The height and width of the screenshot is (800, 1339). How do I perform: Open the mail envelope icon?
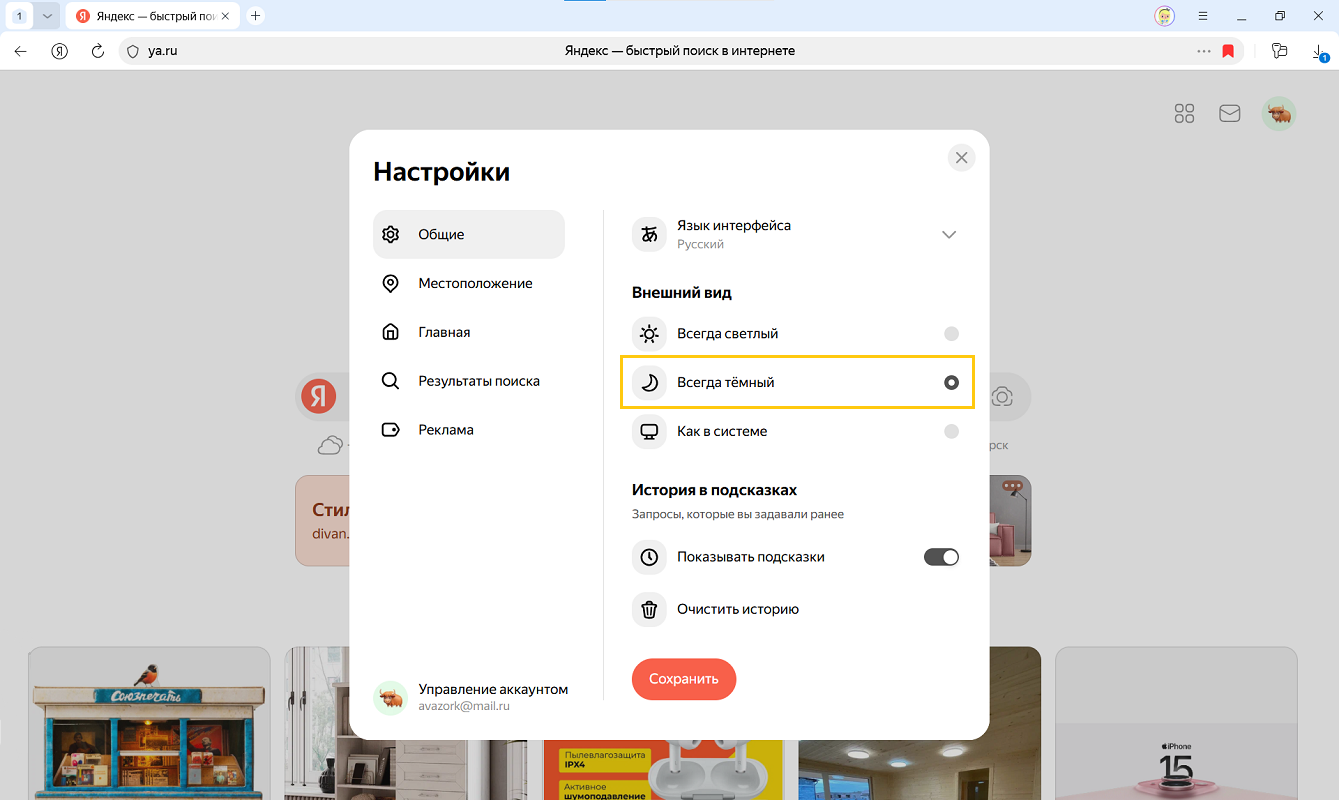pos(1229,114)
